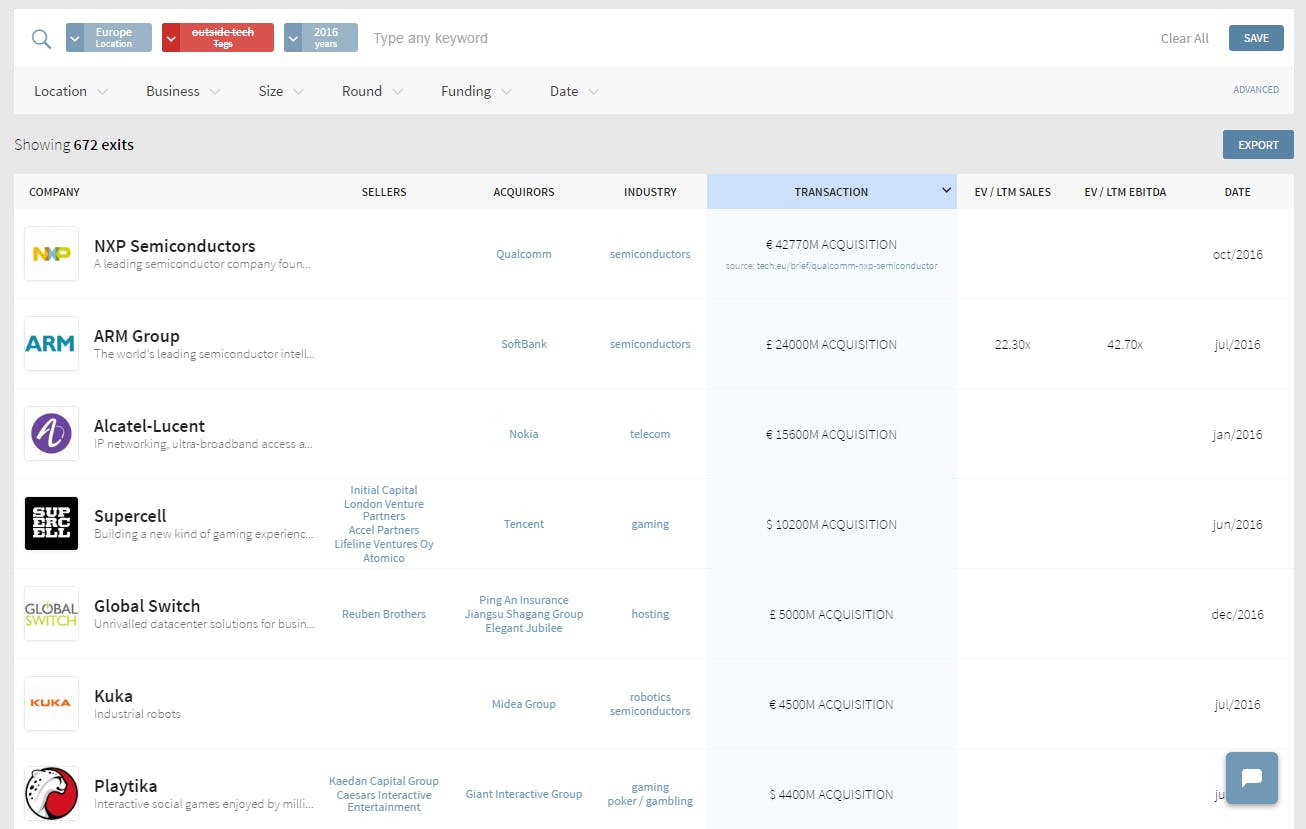
Task: Click the Export button
Action: click(x=1257, y=145)
